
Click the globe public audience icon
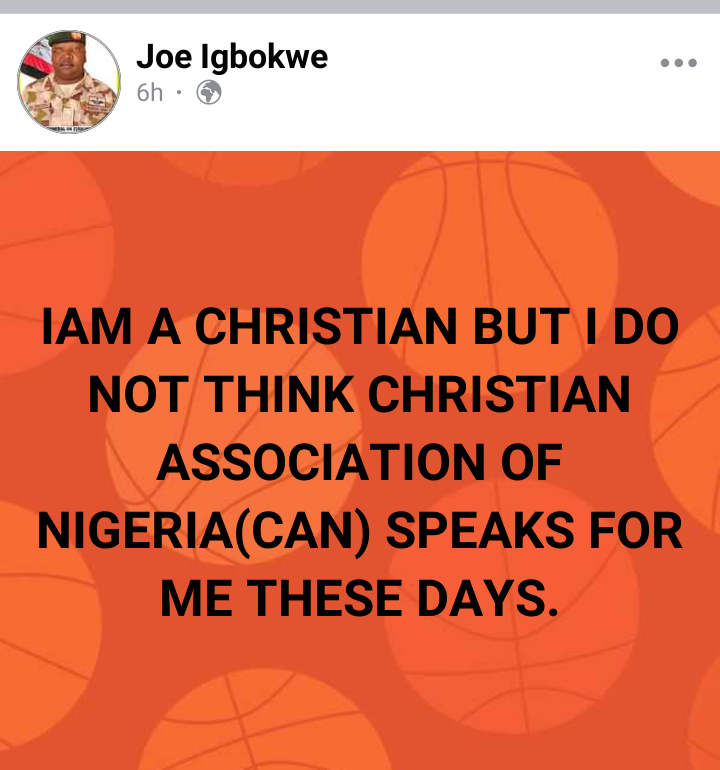(x=209, y=92)
